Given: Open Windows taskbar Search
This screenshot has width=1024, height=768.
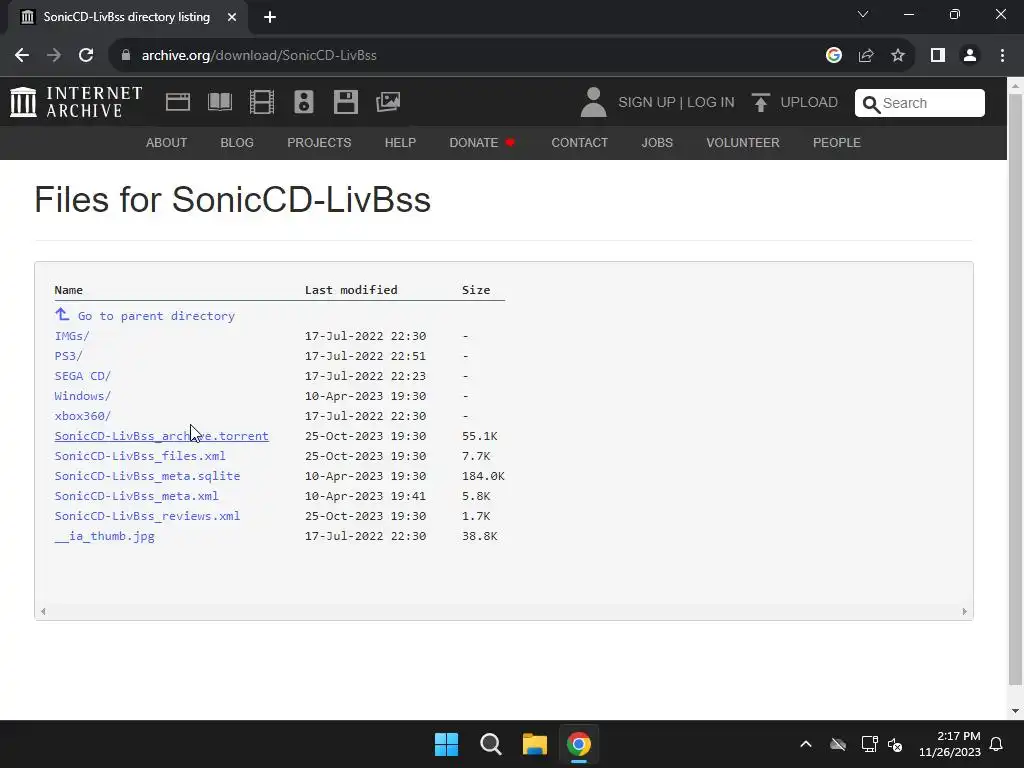Looking at the screenshot, I should 490,744.
